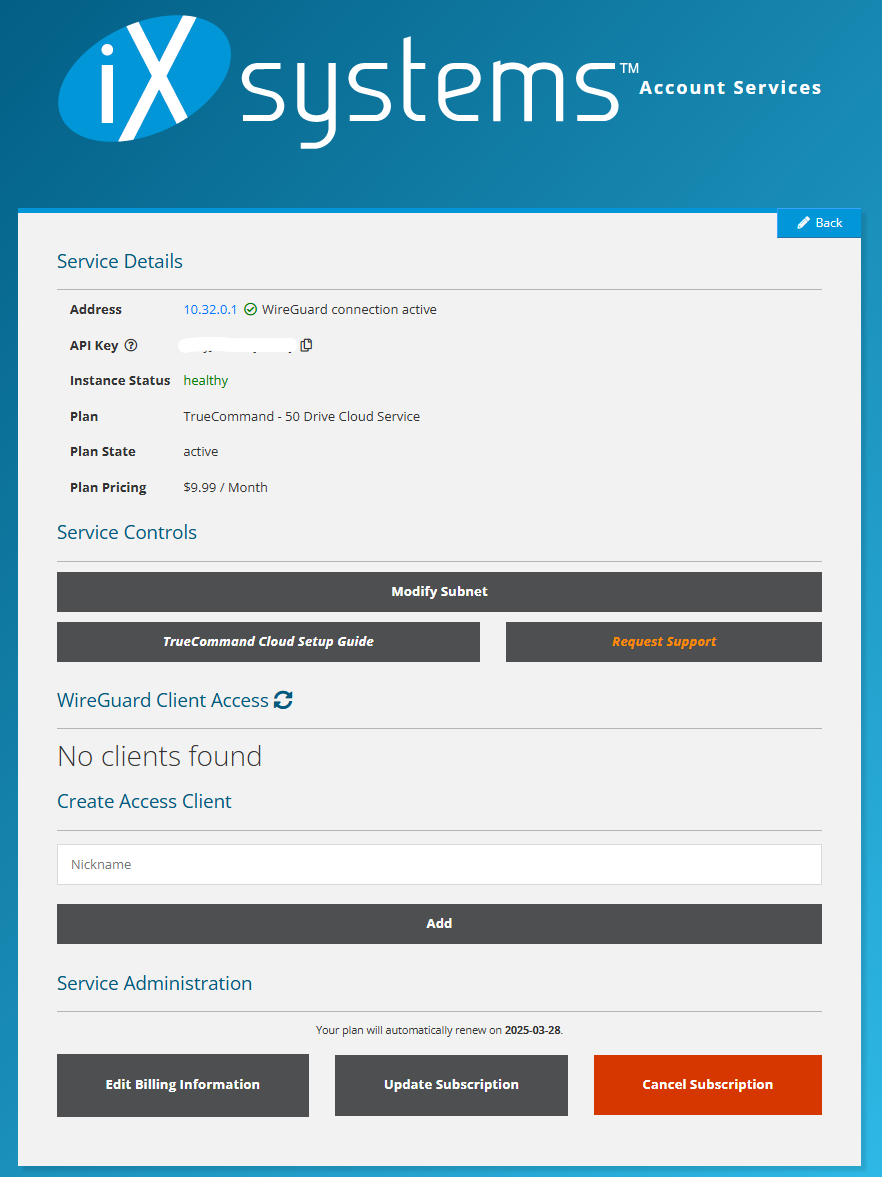Open the TrueCommand Cloud Setup Guide
The image size is (882, 1177).
268,641
